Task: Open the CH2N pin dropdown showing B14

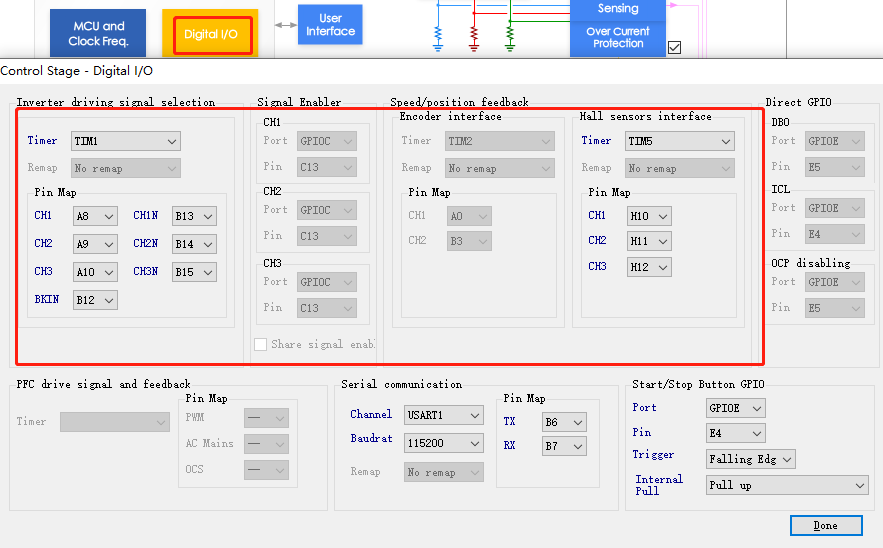Action: [194, 244]
